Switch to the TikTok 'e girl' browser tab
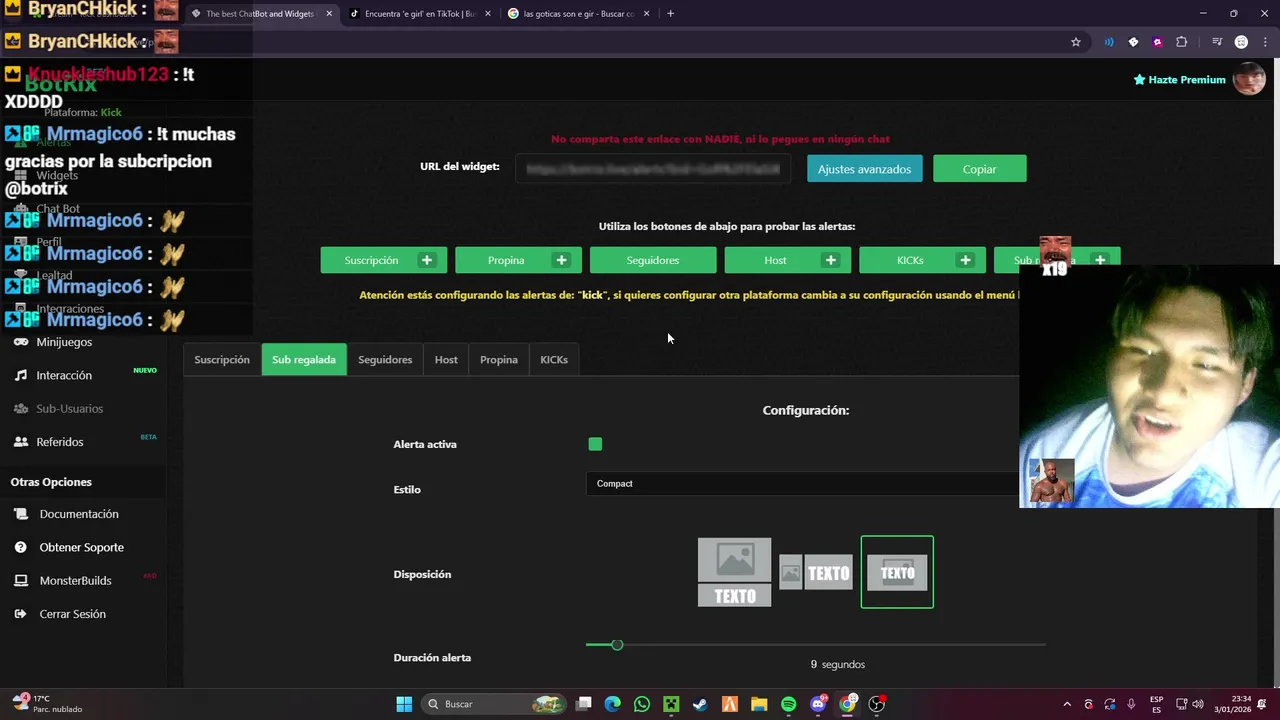1280x720 pixels. [x=420, y=14]
